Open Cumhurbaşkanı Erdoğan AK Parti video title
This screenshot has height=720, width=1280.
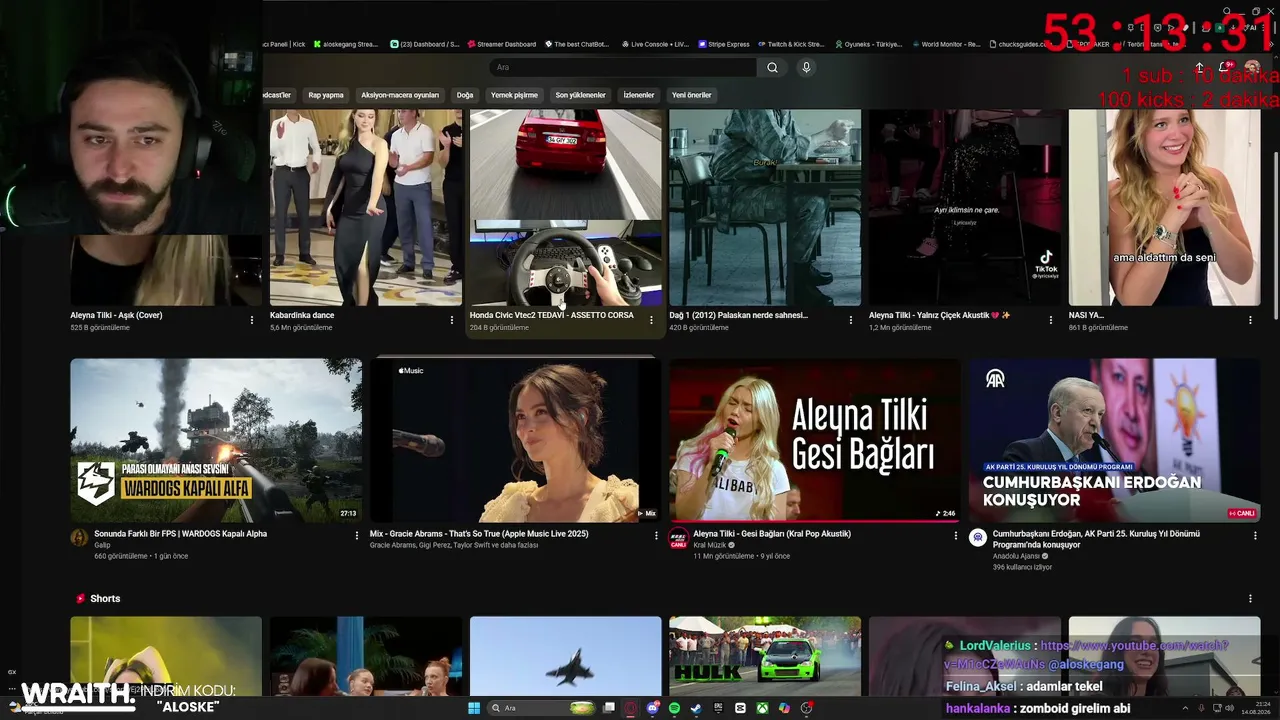1097,539
